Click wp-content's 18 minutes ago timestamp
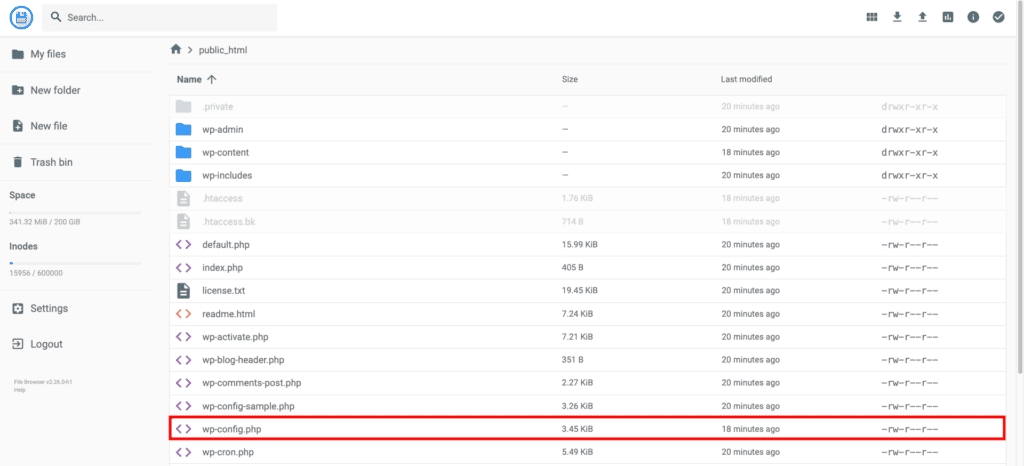Viewport: 1024px width, 466px height. (750, 152)
